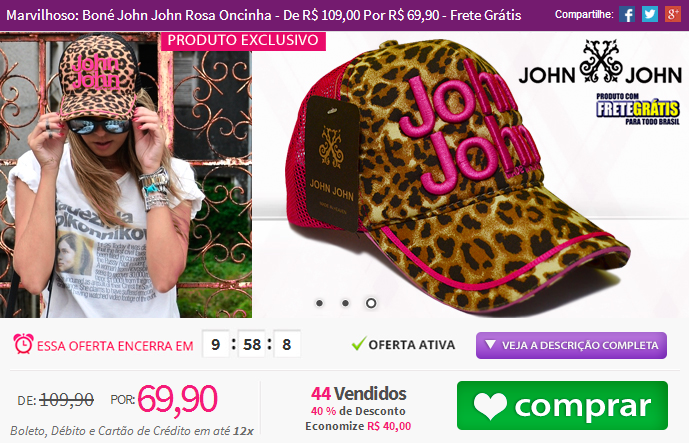
Task: Click the John John brand logo
Action: (600, 63)
